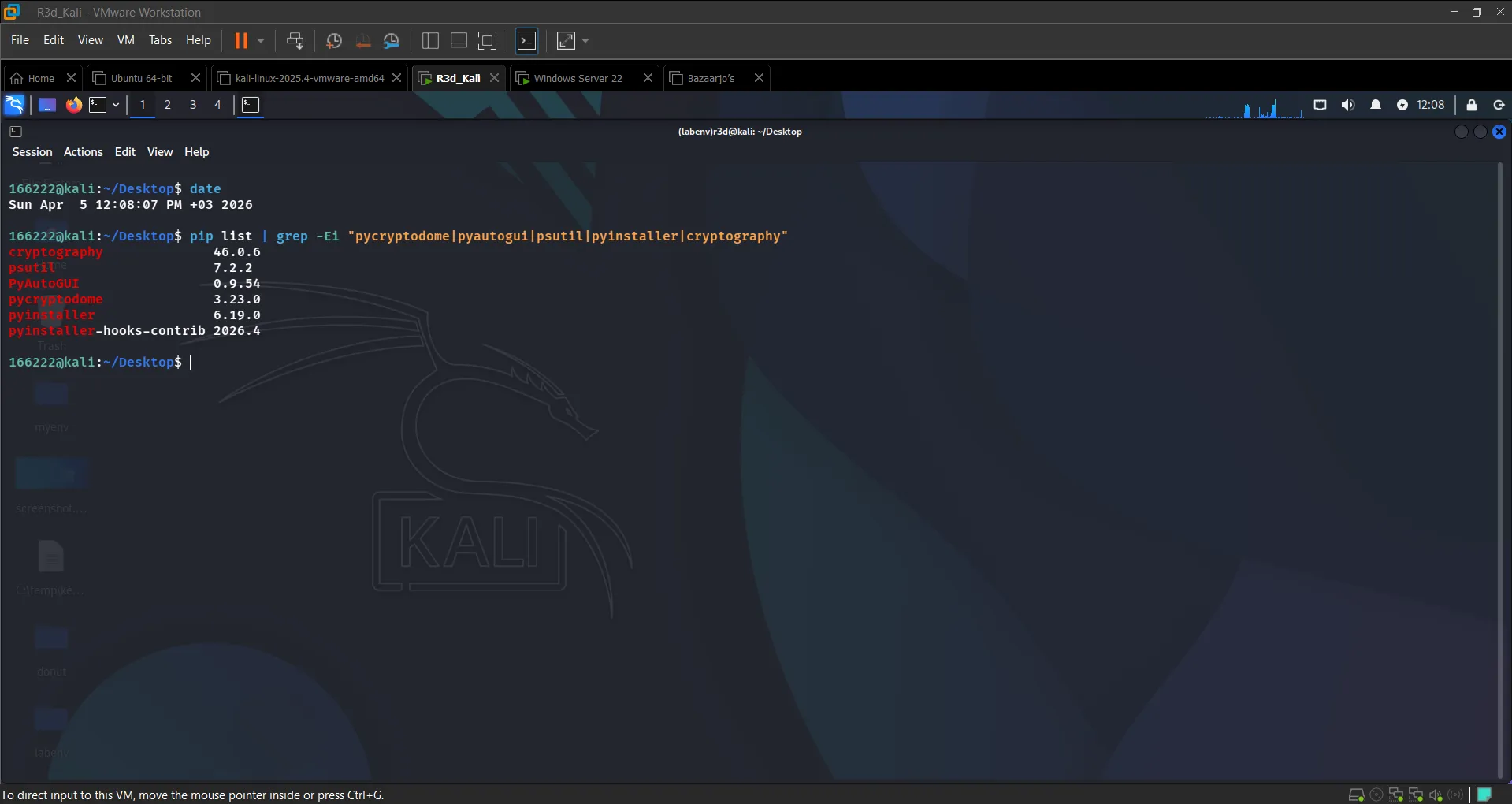Image resolution: width=1512 pixels, height=804 pixels.
Task: Open the power manager tray icon
Action: tap(1402, 105)
